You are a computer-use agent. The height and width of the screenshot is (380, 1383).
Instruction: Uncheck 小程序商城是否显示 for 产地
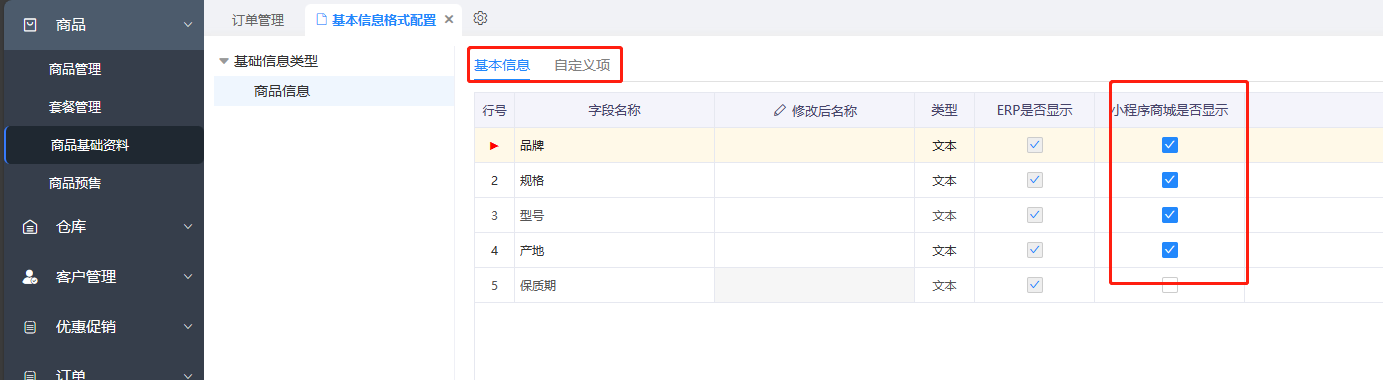1170,250
